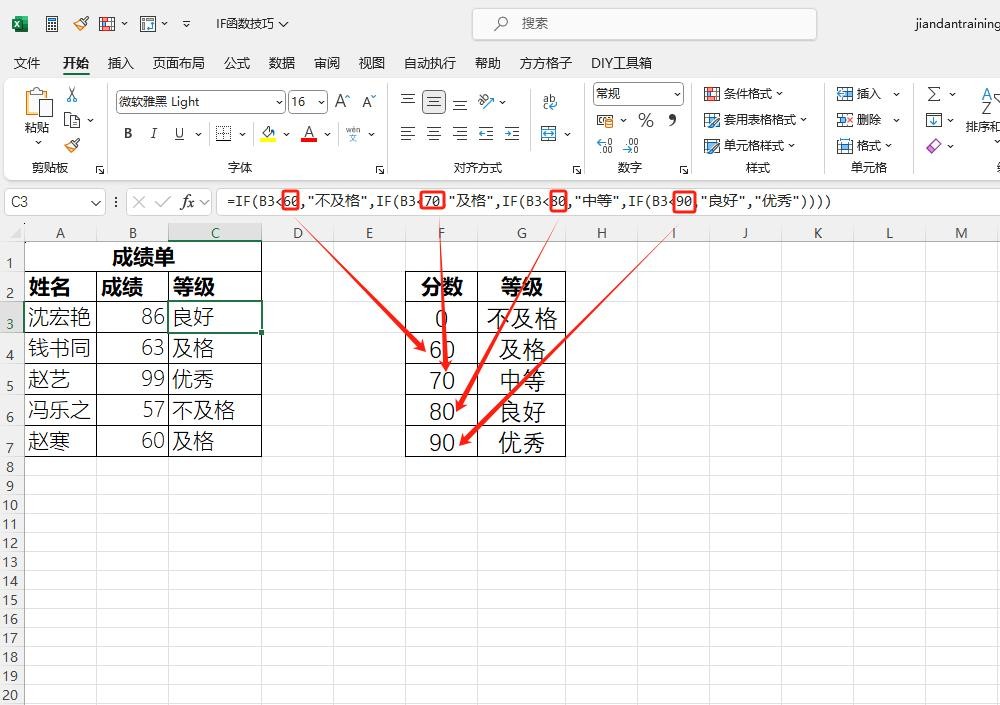
Task: Click the AutoSum sigma icon
Action: point(934,94)
